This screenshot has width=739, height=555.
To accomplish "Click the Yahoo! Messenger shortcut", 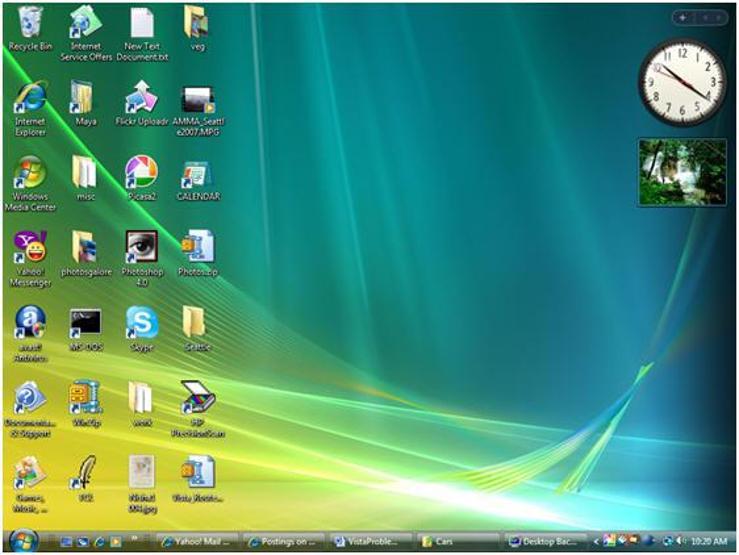I will click(30, 247).
